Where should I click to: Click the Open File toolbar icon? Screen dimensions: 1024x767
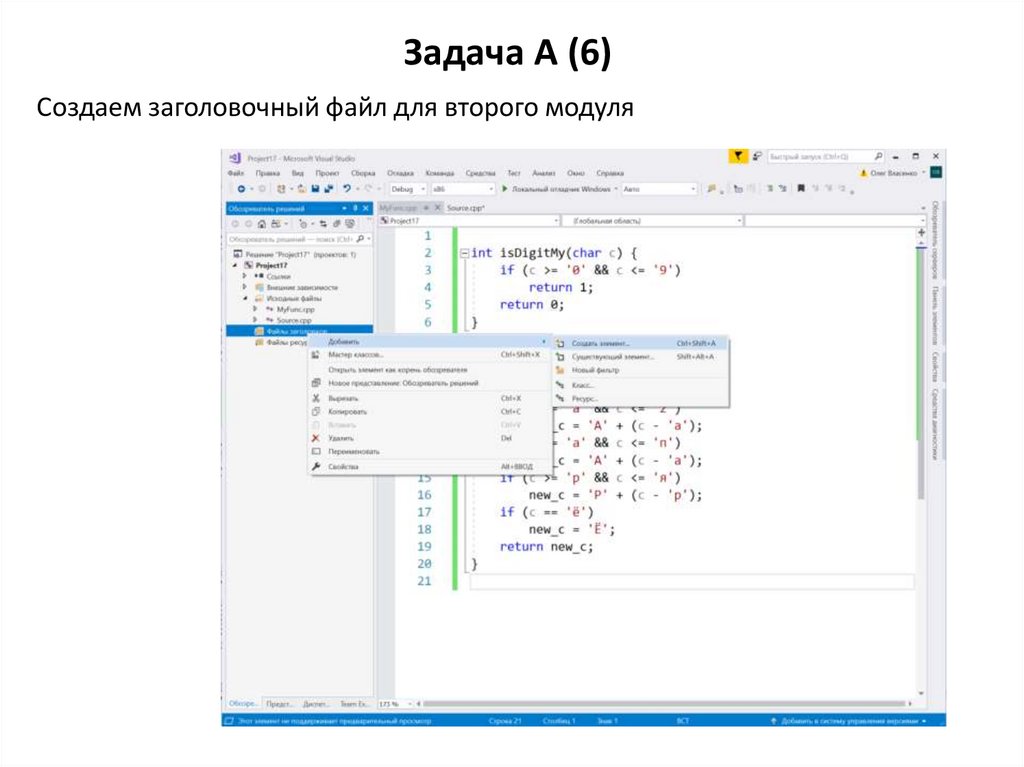pyautogui.click(x=301, y=189)
